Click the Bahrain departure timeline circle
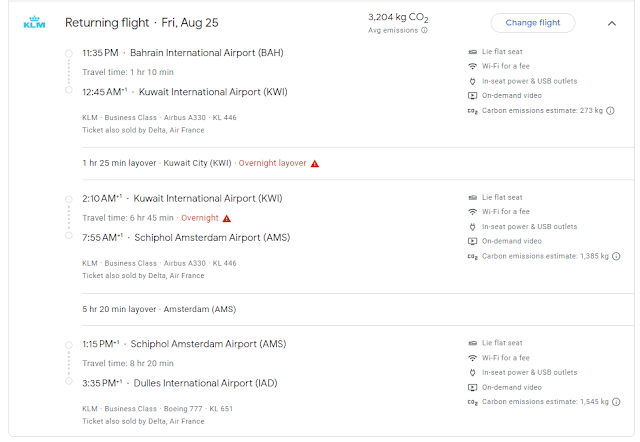Image resolution: width=640 pixels, height=442 pixels. [68, 52]
